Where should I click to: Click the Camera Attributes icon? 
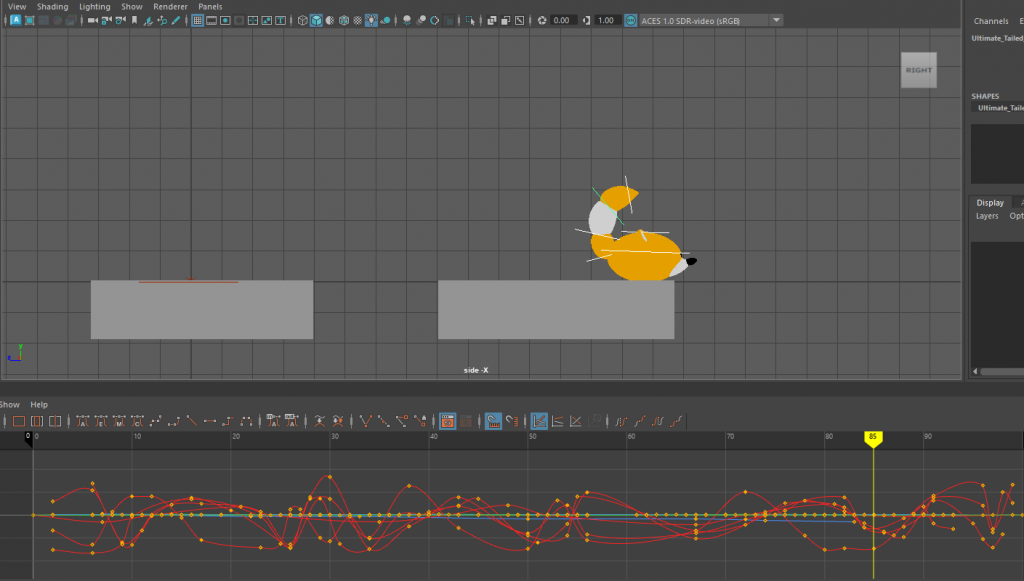[120, 20]
